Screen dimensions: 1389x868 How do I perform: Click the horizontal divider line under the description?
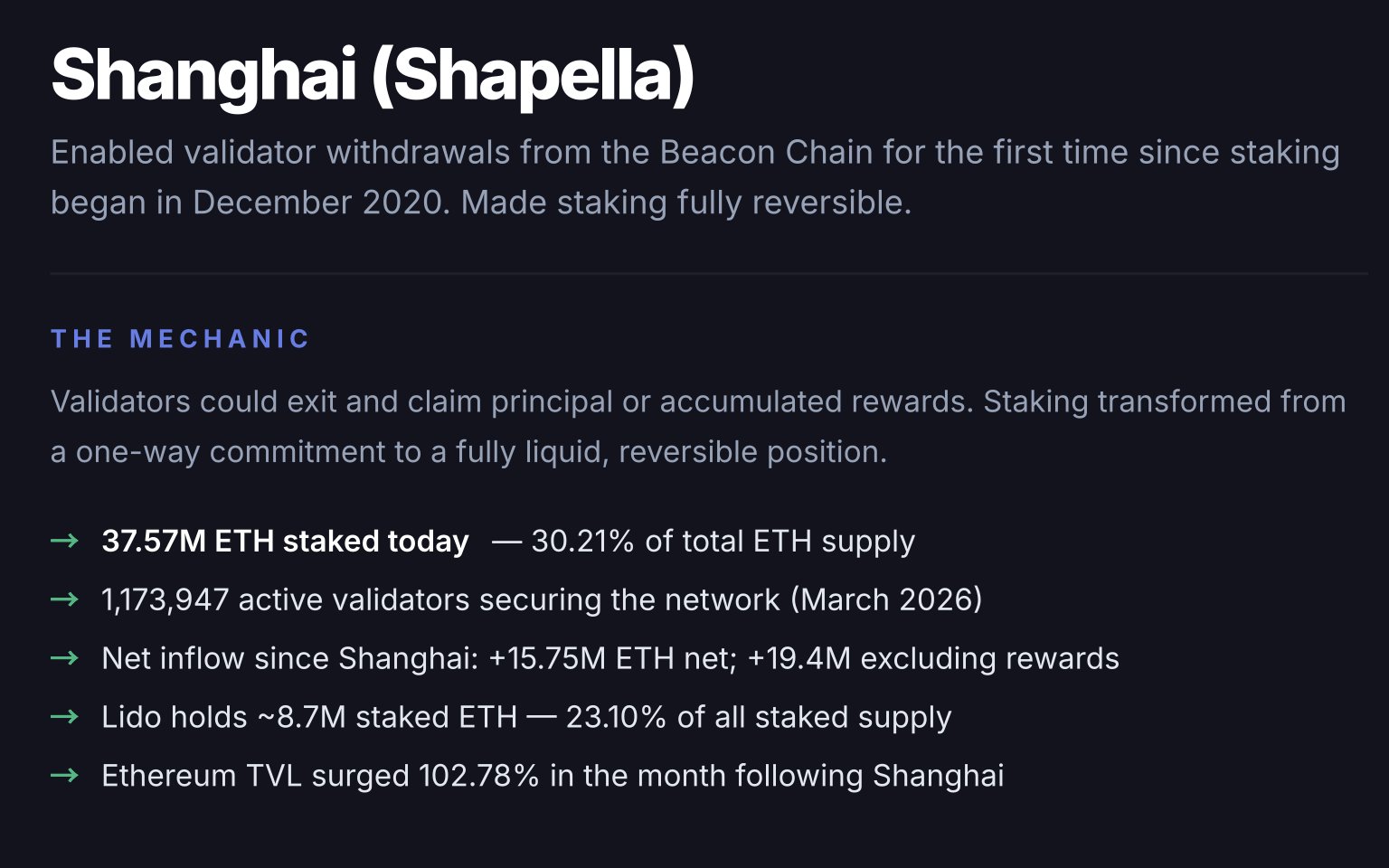point(709,272)
